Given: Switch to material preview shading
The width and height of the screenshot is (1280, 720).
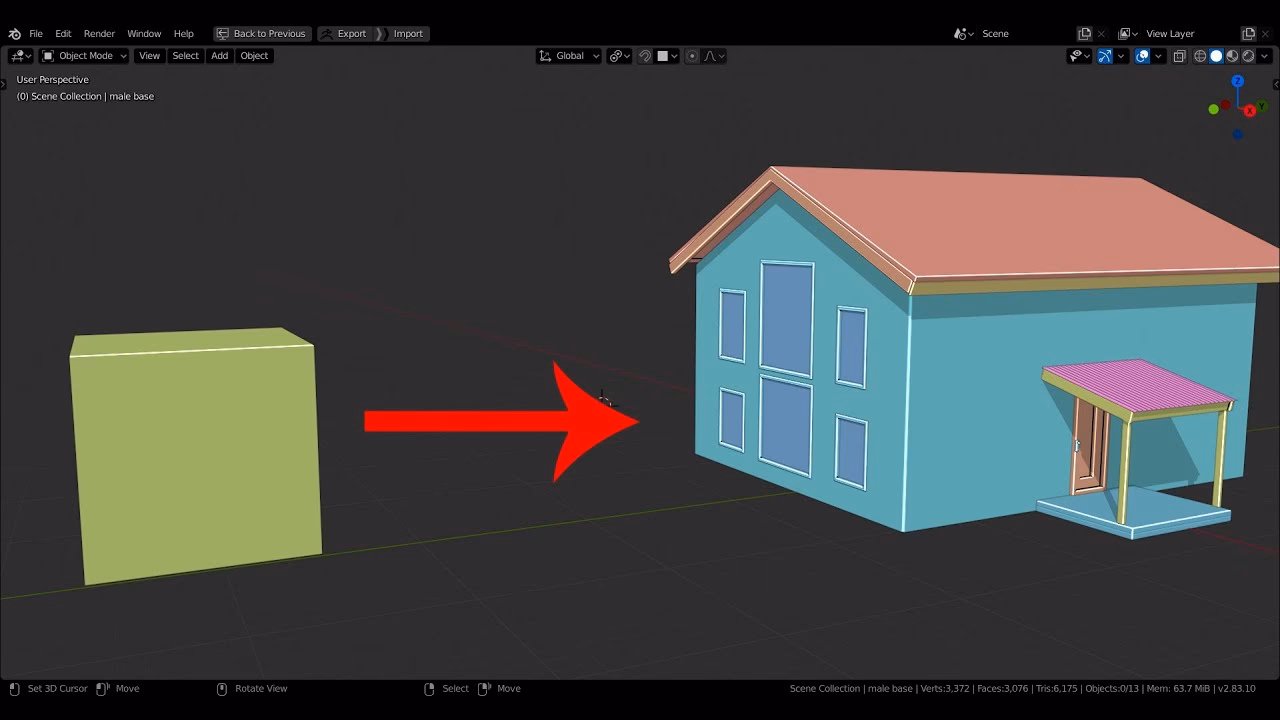Looking at the screenshot, I should tap(1232, 56).
